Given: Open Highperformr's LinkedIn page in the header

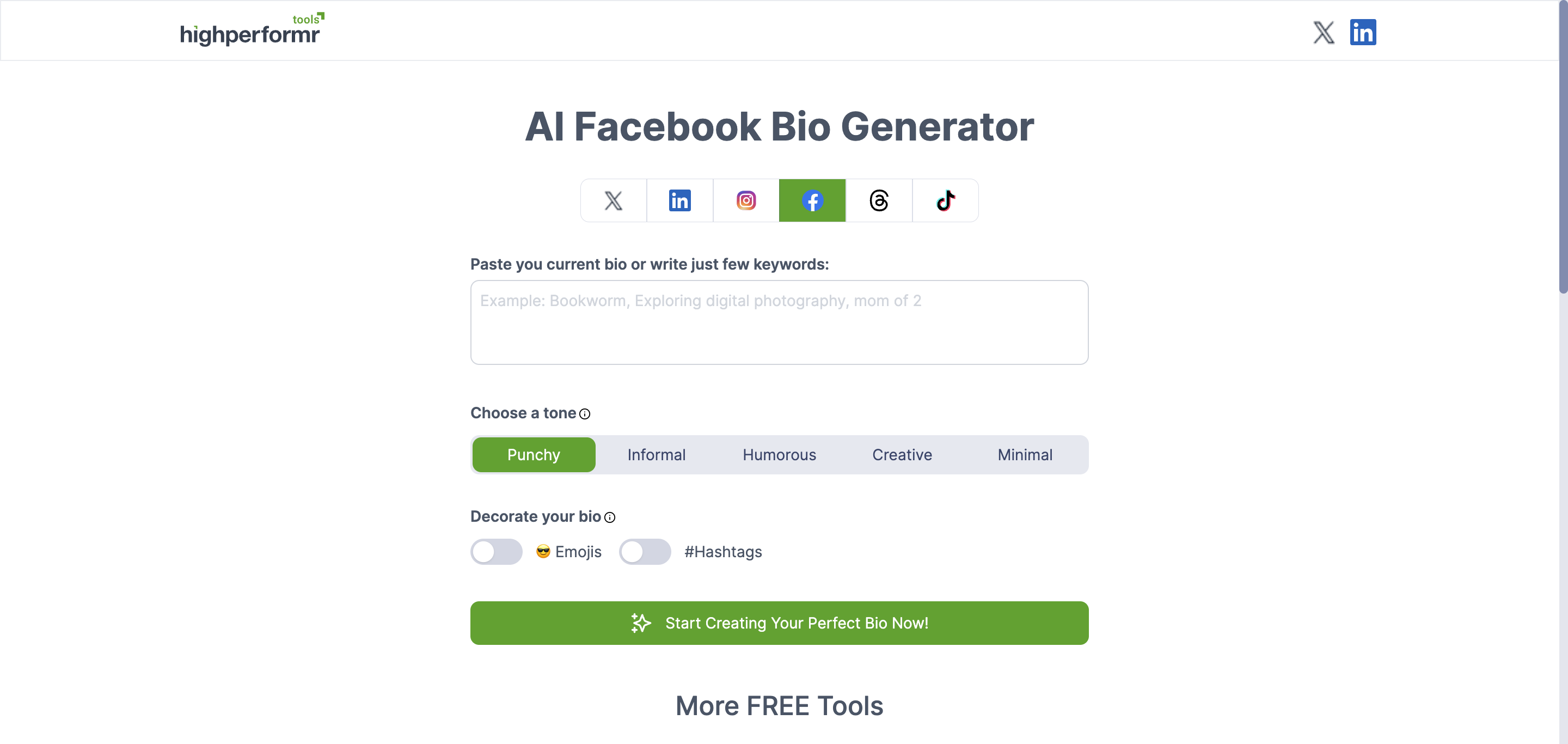Looking at the screenshot, I should coord(1363,32).
